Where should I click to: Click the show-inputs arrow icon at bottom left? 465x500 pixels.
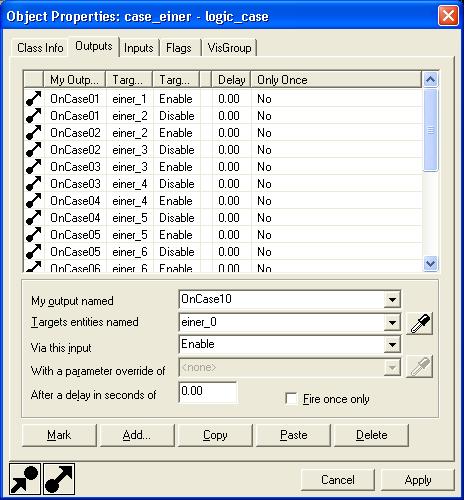coord(25,479)
